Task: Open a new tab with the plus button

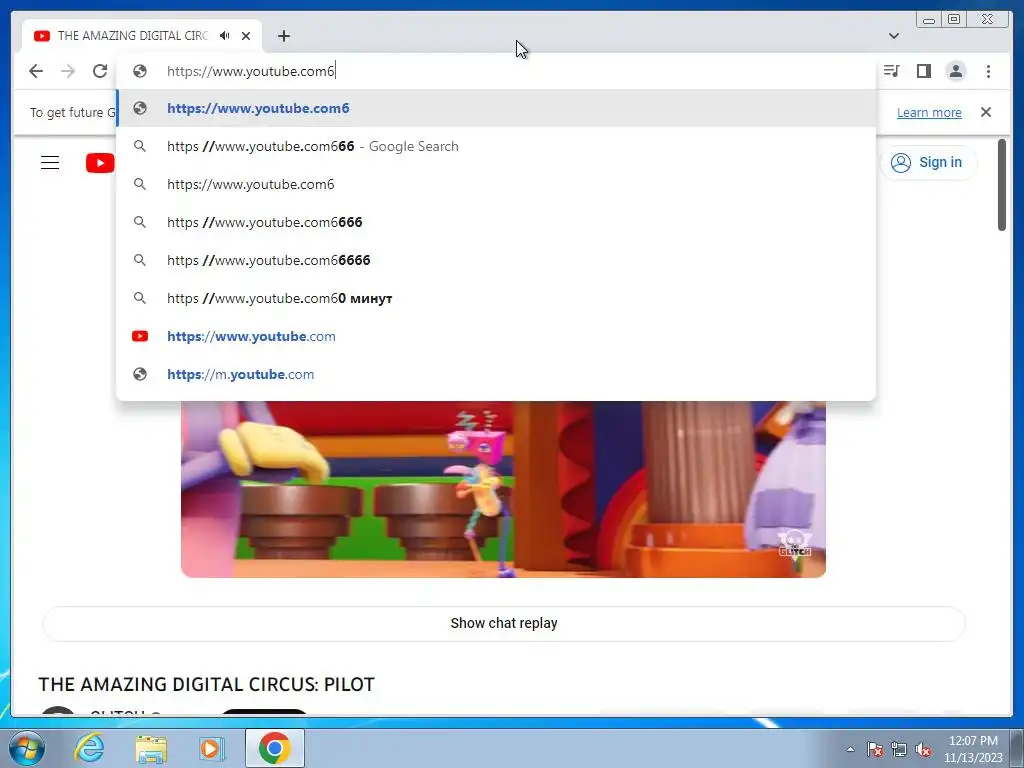Action: (x=283, y=36)
